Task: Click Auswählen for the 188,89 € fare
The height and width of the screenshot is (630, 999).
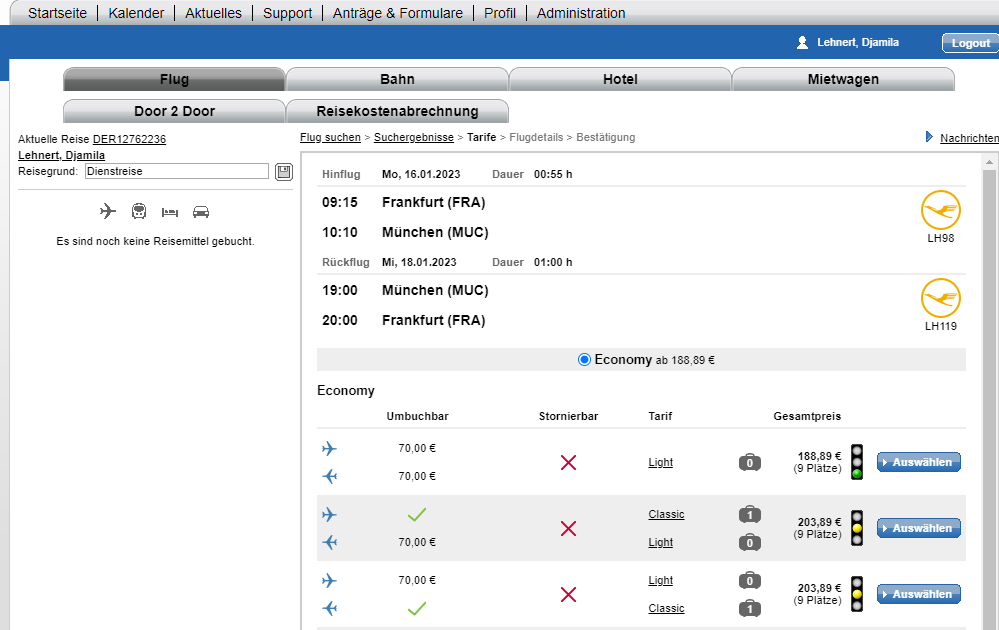Action: pos(918,462)
